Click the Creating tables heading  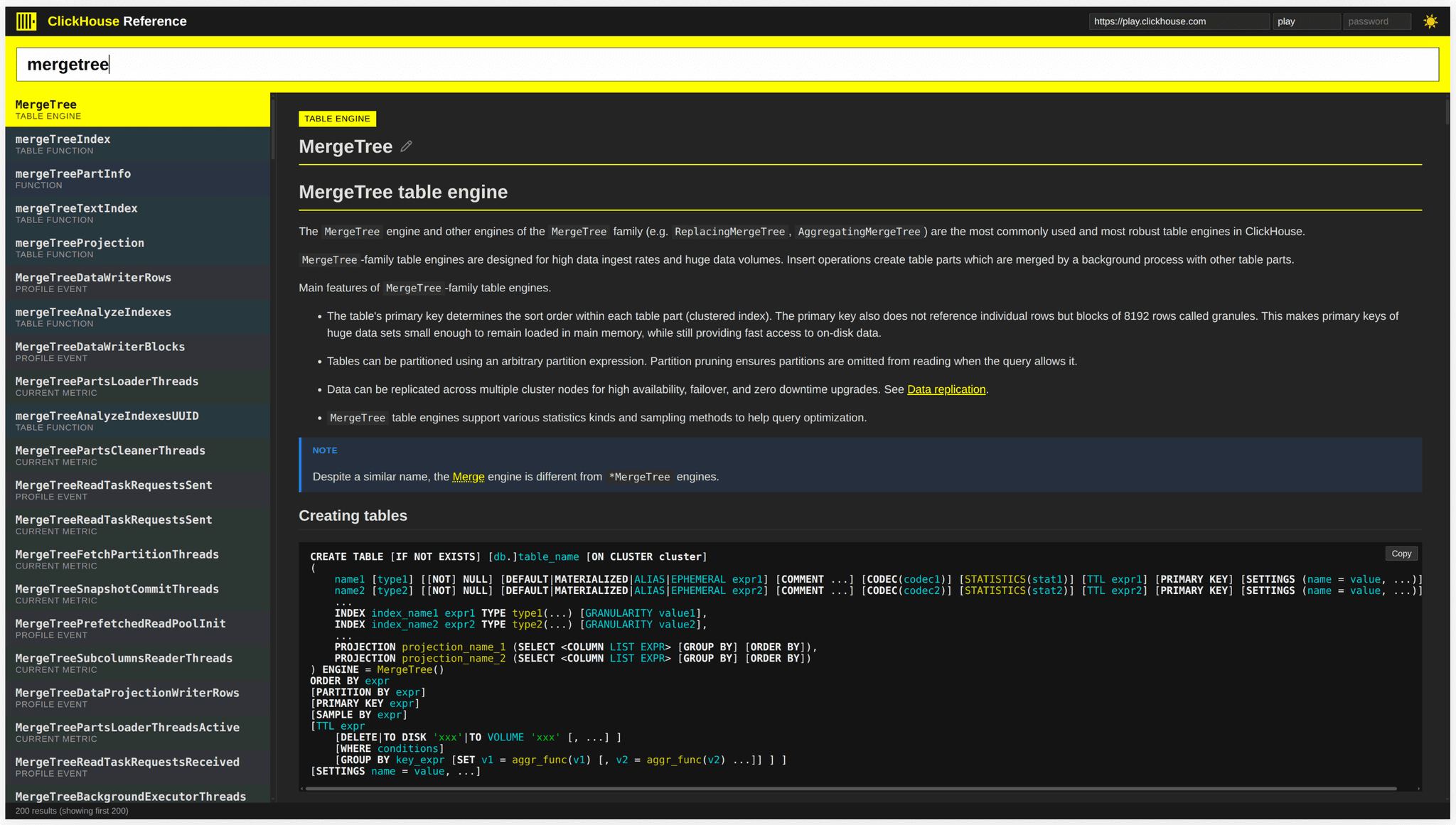[353, 516]
